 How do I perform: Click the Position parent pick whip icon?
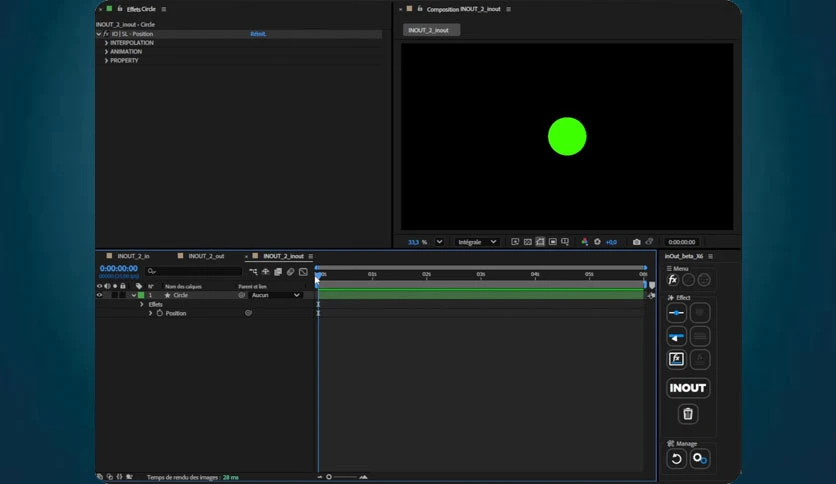[x=248, y=313]
